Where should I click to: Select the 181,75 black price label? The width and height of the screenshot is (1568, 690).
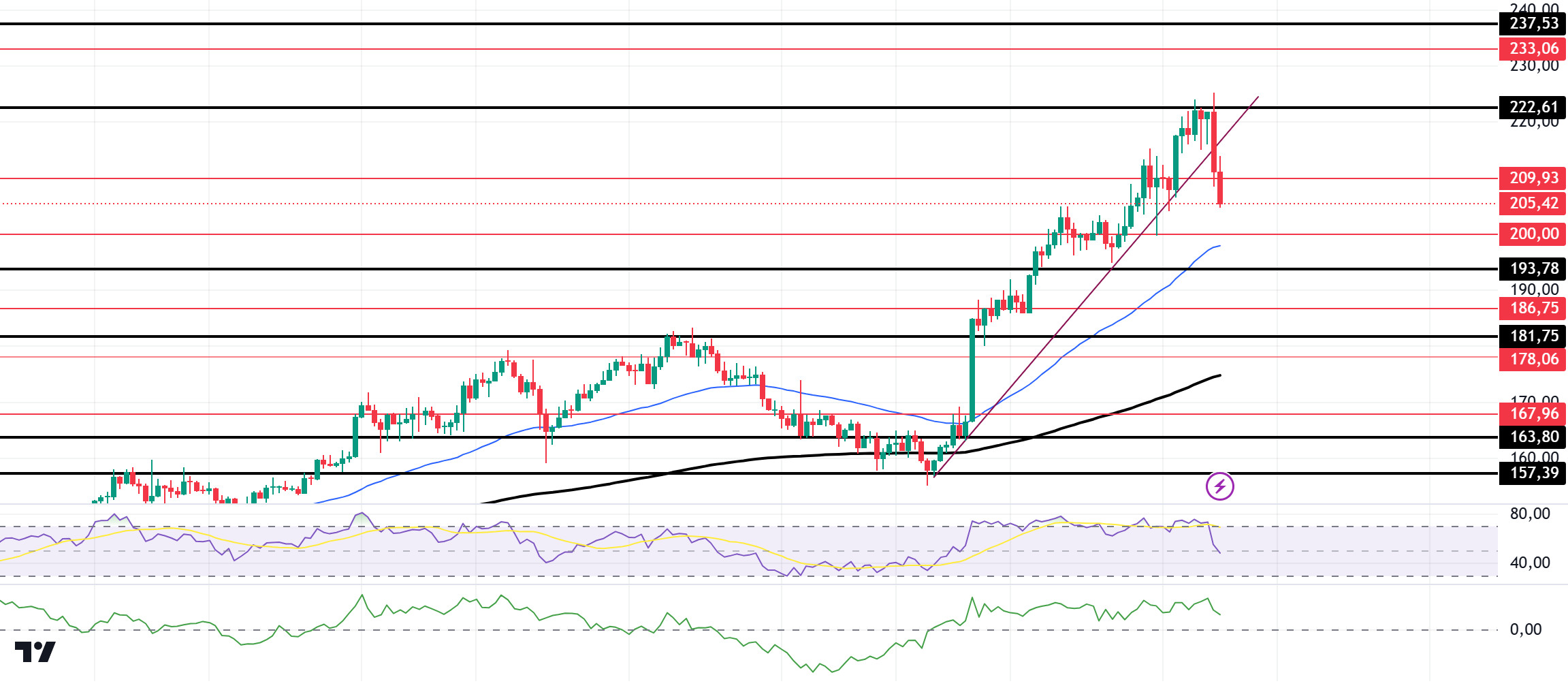coord(1532,336)
